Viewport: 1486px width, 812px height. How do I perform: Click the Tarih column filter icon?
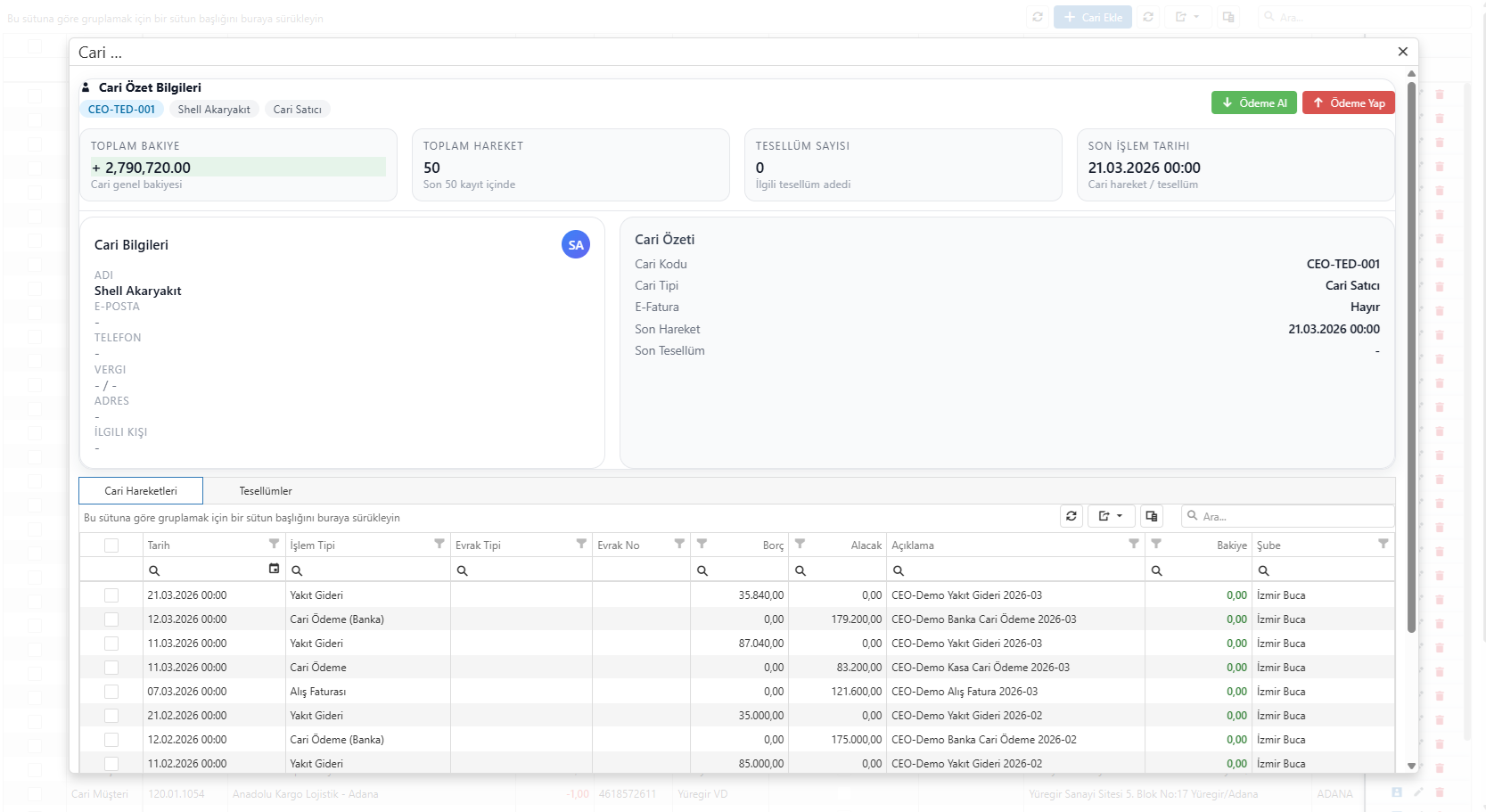[x=274, y=544]
